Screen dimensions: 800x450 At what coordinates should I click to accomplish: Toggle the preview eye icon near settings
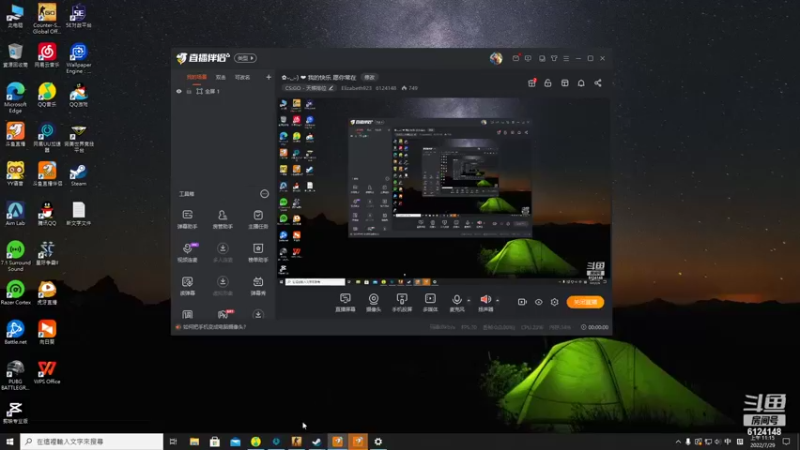pyautogui.click(x=539, y=302)
